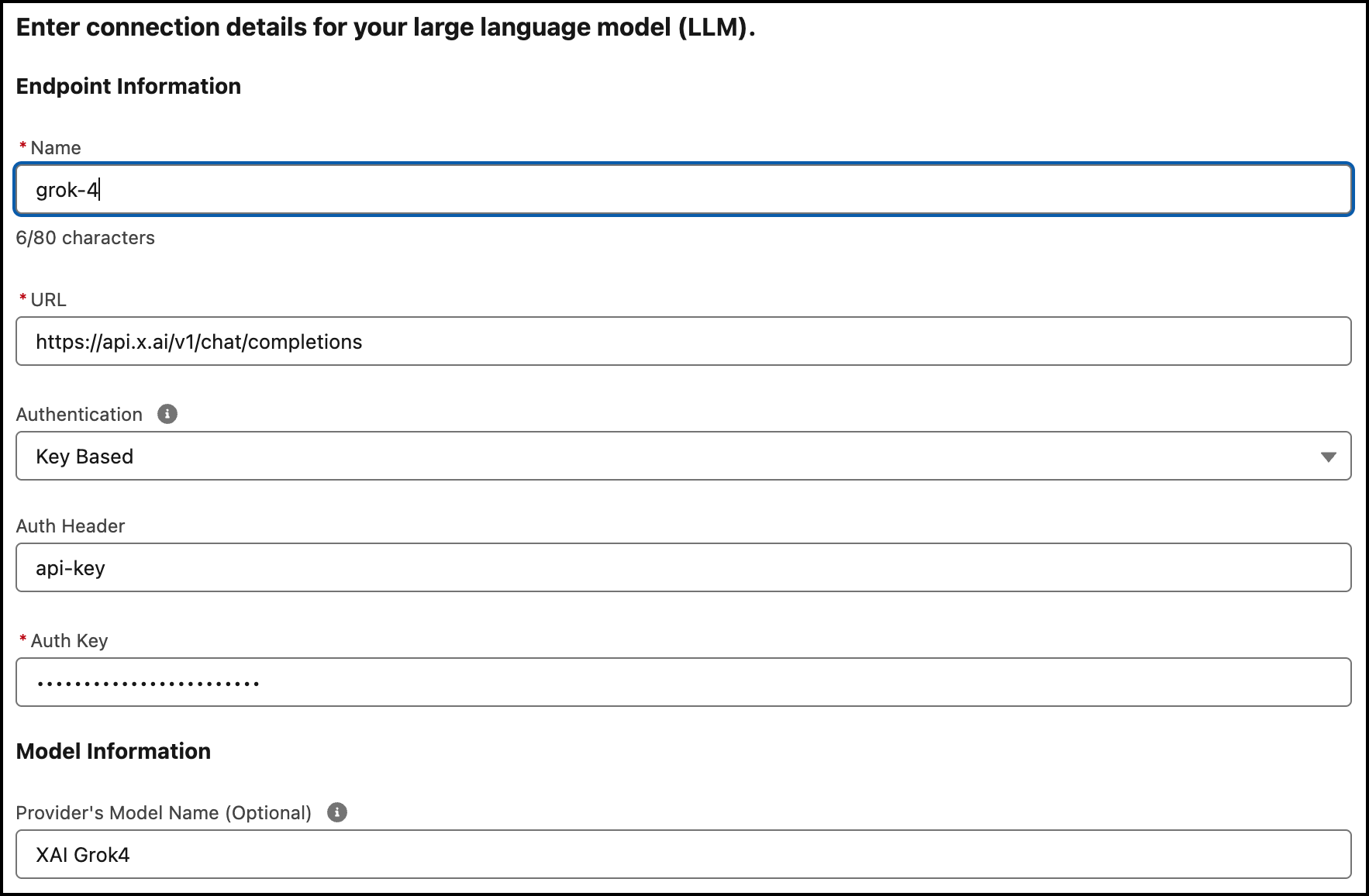
Task: Click the 'Name' required label
Action: [50, 148]
